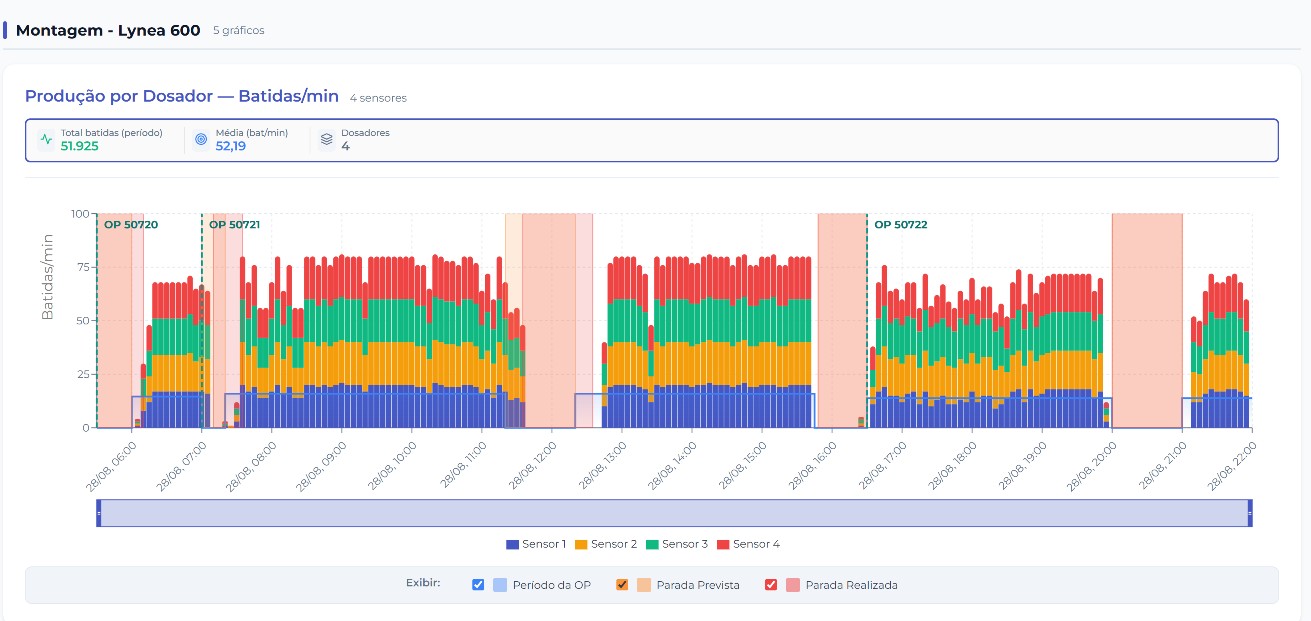Click the "Total batidas (período)" label
The height and width of the screenshot is (621, 1311).
pyautogui.click(x=112, y=132)
